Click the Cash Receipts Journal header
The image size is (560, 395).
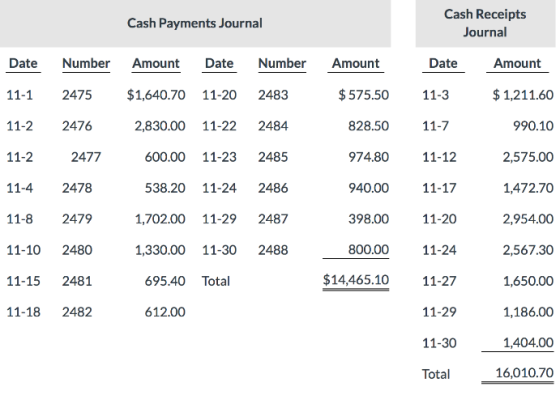tap(485, 23)
